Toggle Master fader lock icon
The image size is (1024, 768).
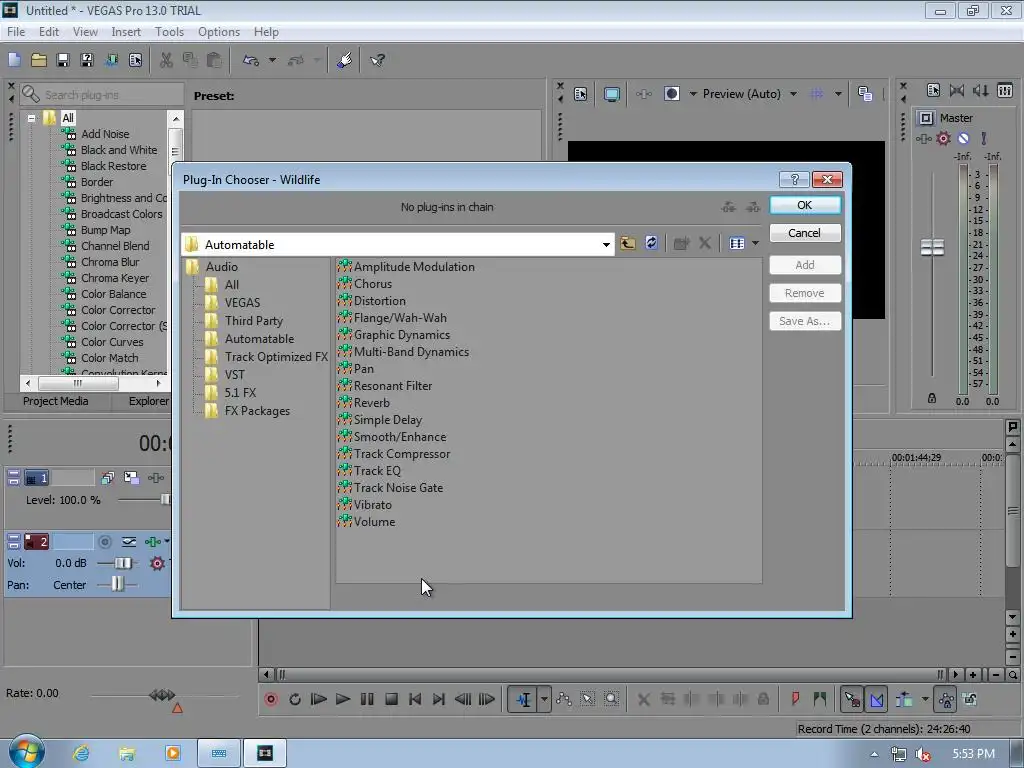932,398
